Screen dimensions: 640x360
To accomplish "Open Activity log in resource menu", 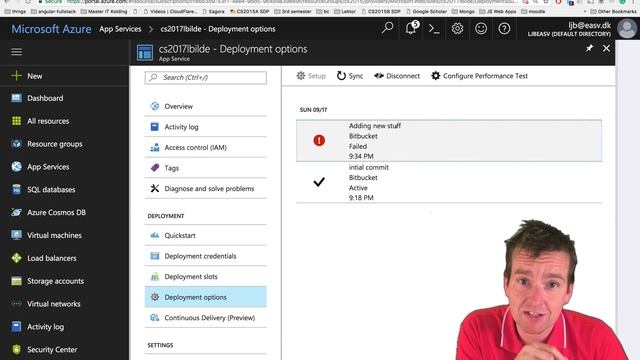I will pos(206,127).
